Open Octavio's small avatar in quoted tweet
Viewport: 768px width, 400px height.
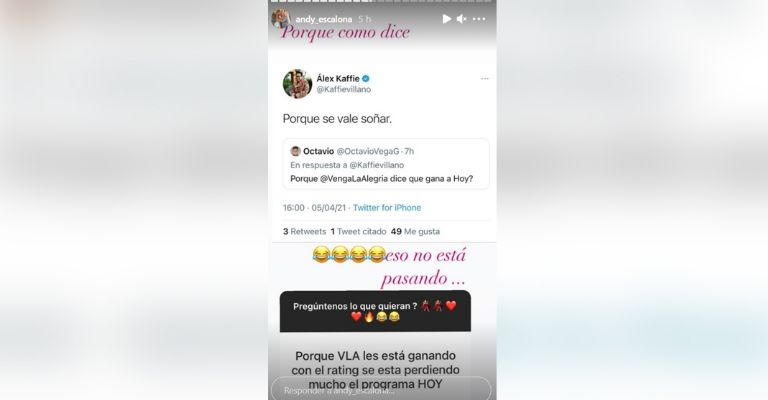pos(295,151)
